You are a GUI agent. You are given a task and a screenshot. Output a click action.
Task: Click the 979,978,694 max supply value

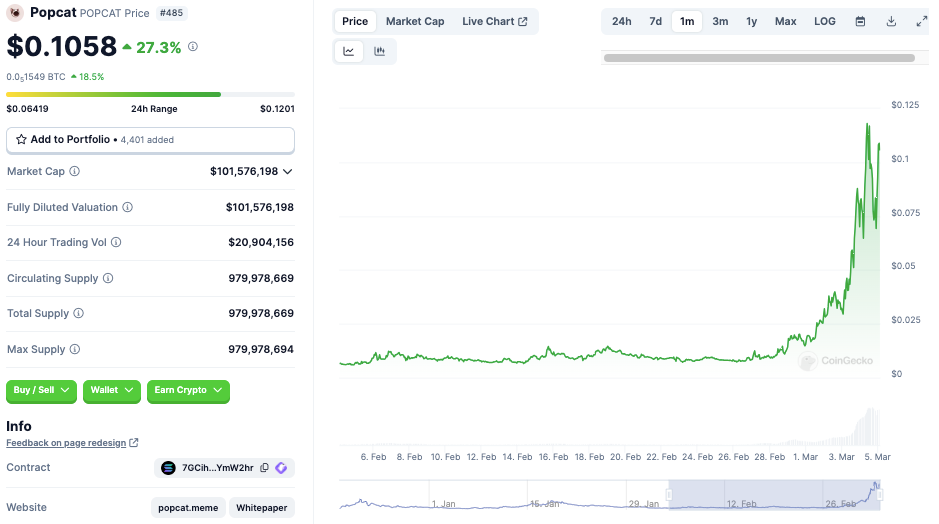(x=261, y=349)
